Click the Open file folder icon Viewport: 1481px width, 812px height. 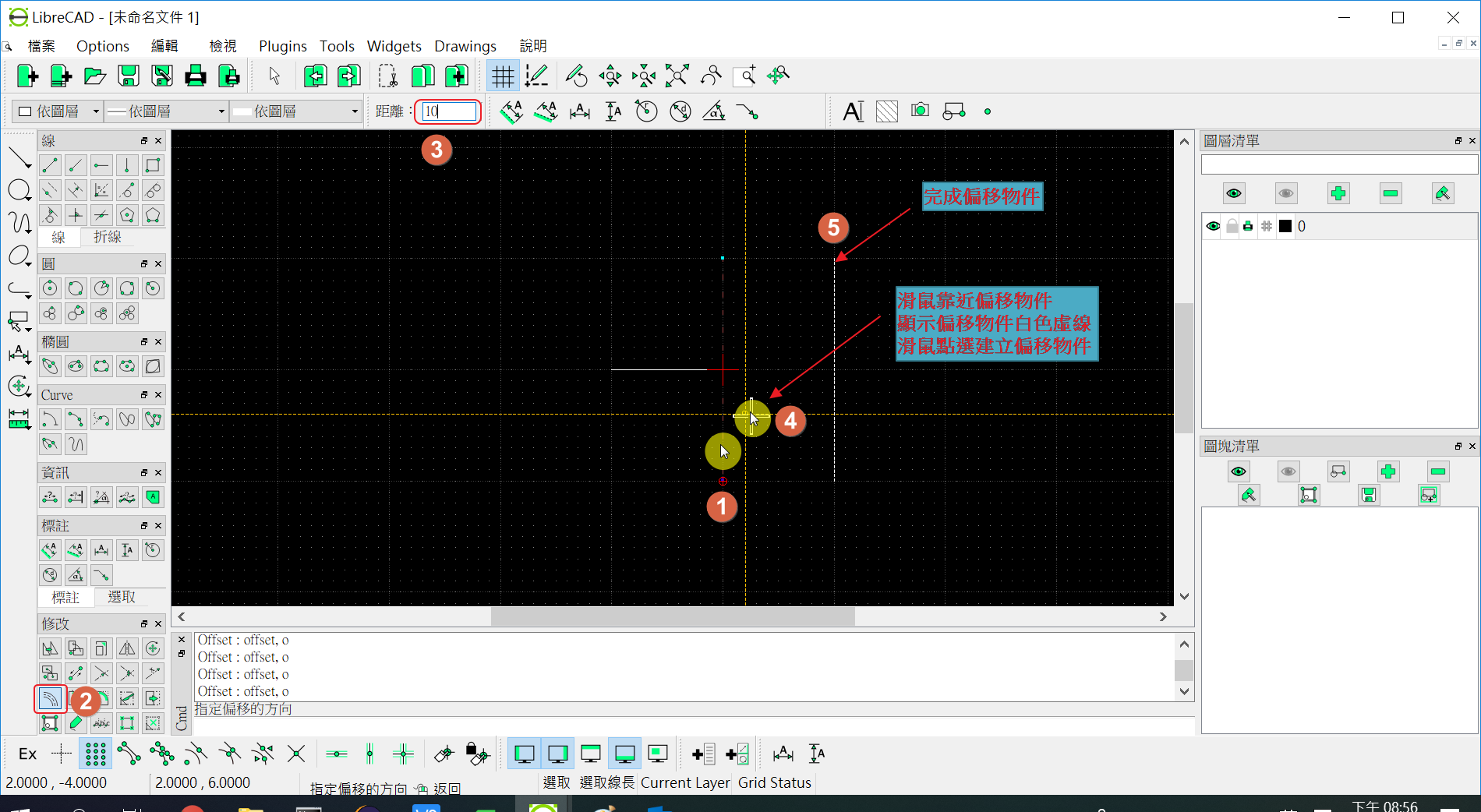94,76
